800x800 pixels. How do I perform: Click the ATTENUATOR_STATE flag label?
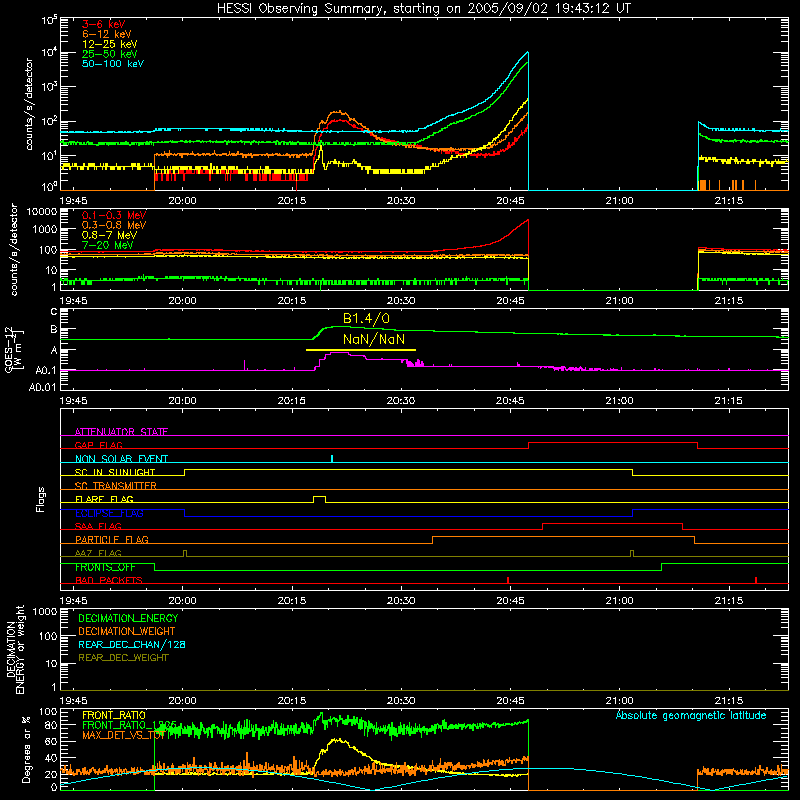click(x=121, y=432)
